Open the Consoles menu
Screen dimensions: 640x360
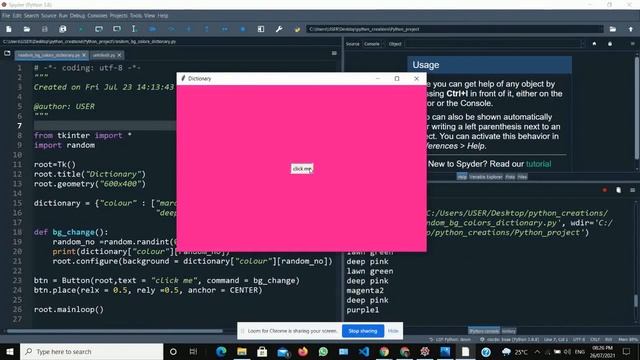pyautogui.click(x=97, y=16)
